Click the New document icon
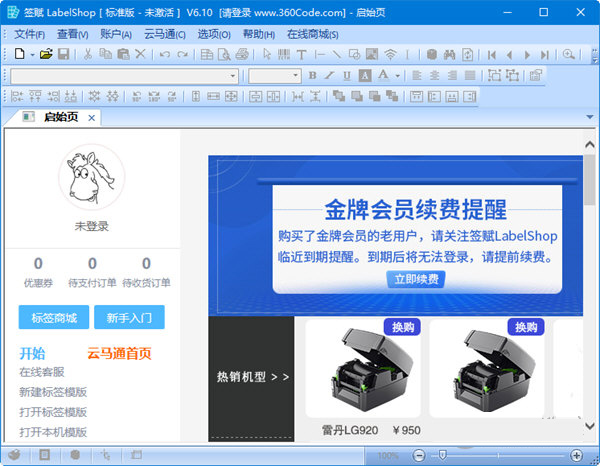The image size is (600, 466). (19, 54)
